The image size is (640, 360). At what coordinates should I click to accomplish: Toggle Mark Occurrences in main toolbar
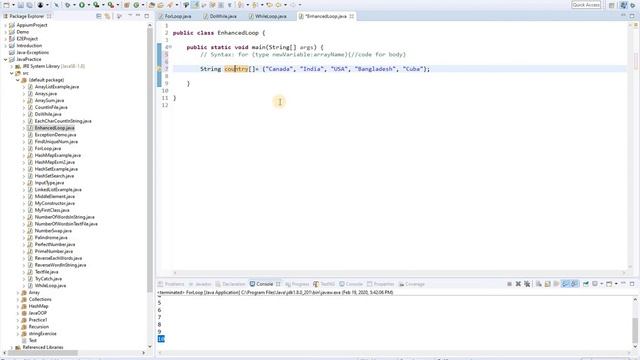[195, 5]
